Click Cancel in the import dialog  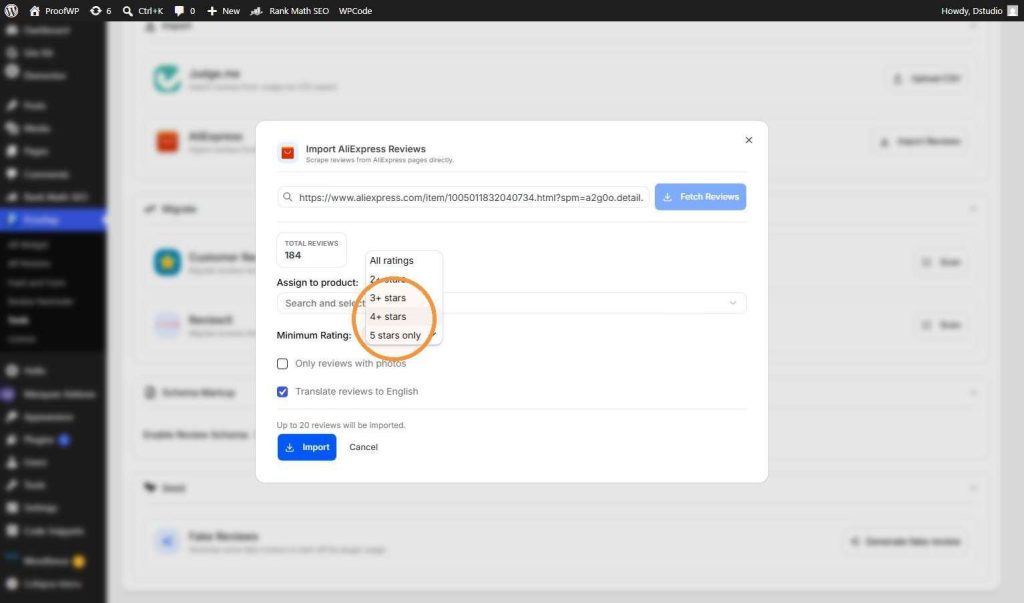(363, 447)
